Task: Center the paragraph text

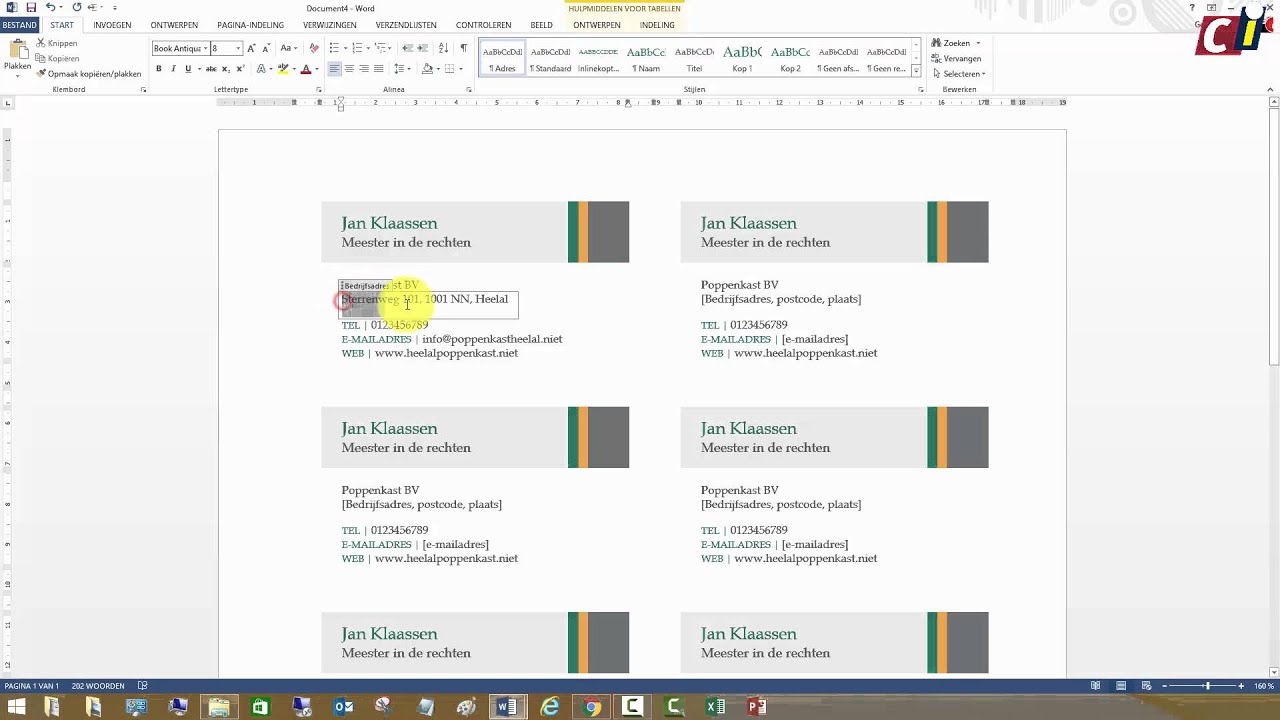Action: point(349,69)
